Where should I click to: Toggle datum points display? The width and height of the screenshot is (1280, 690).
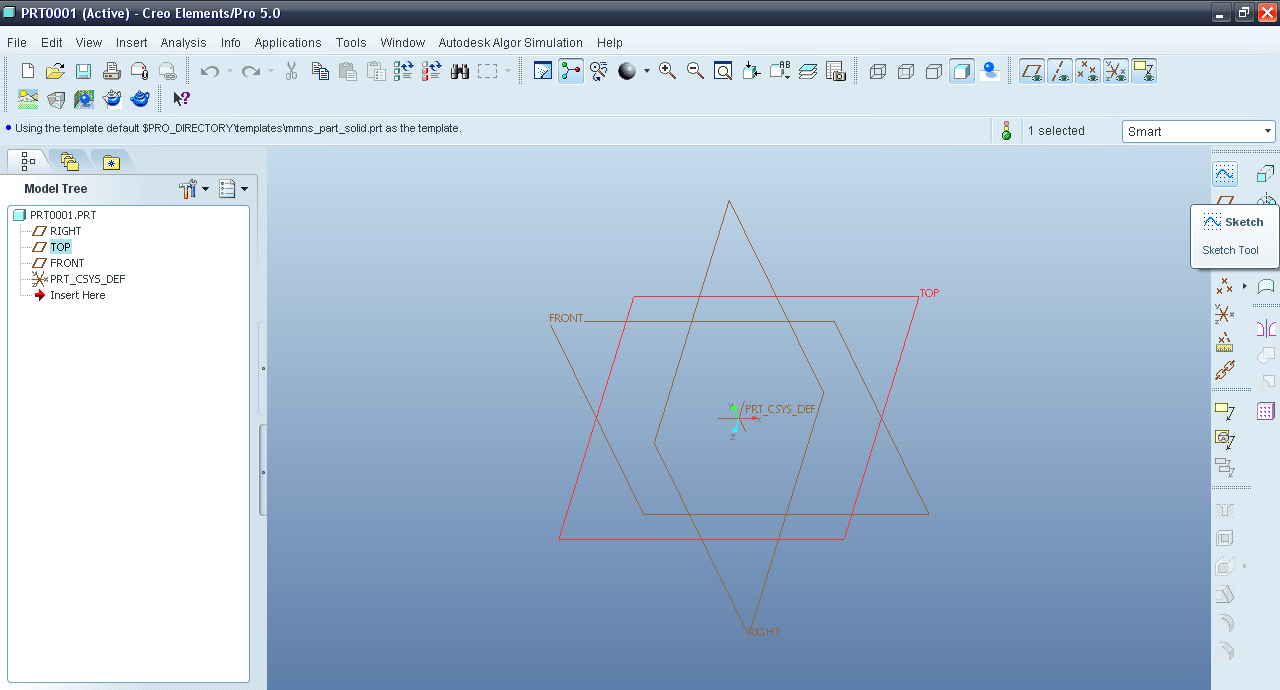(x=1088, y=71)
